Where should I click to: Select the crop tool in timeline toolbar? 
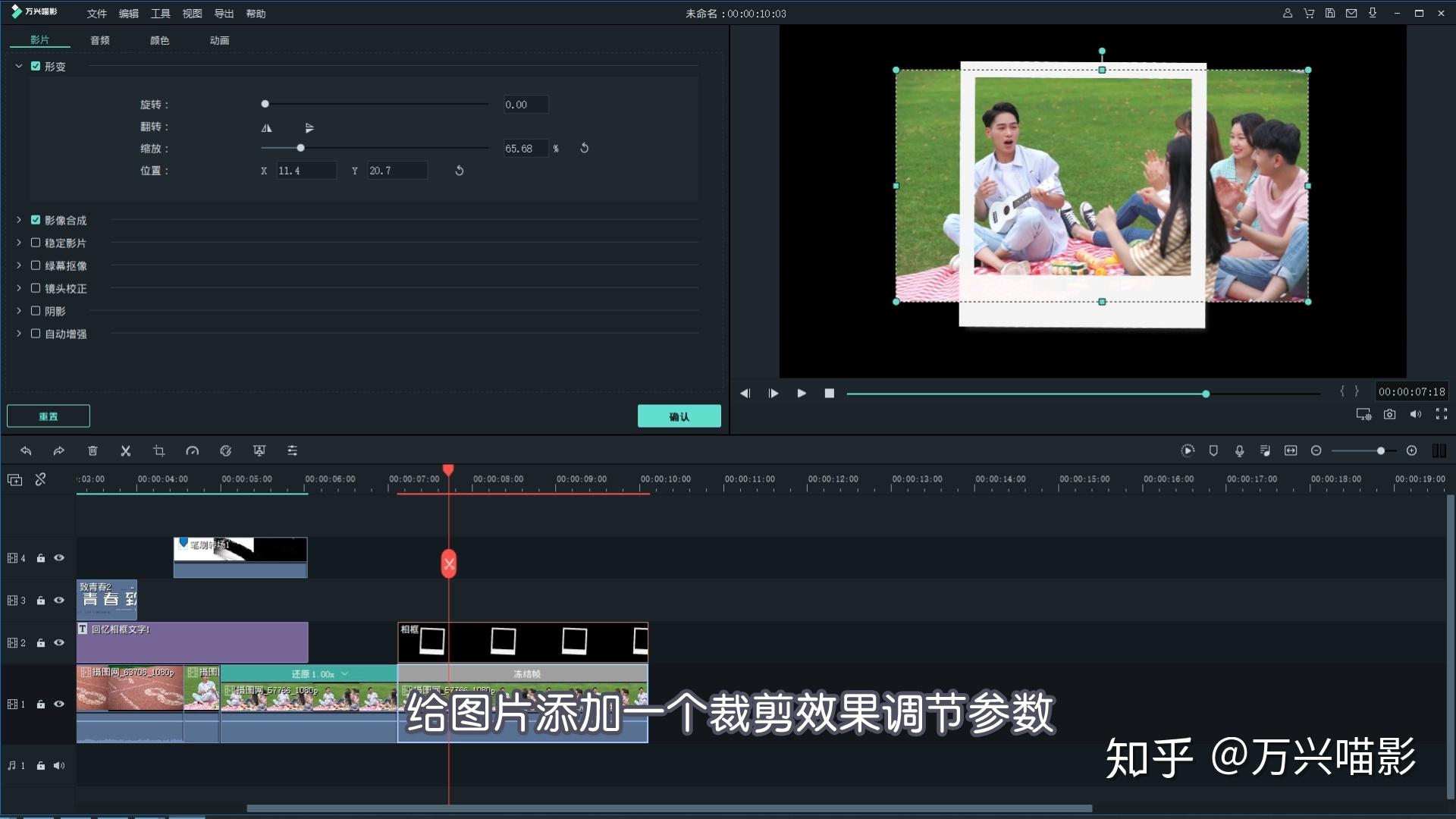pyautogui.click(x=159, y=451)
